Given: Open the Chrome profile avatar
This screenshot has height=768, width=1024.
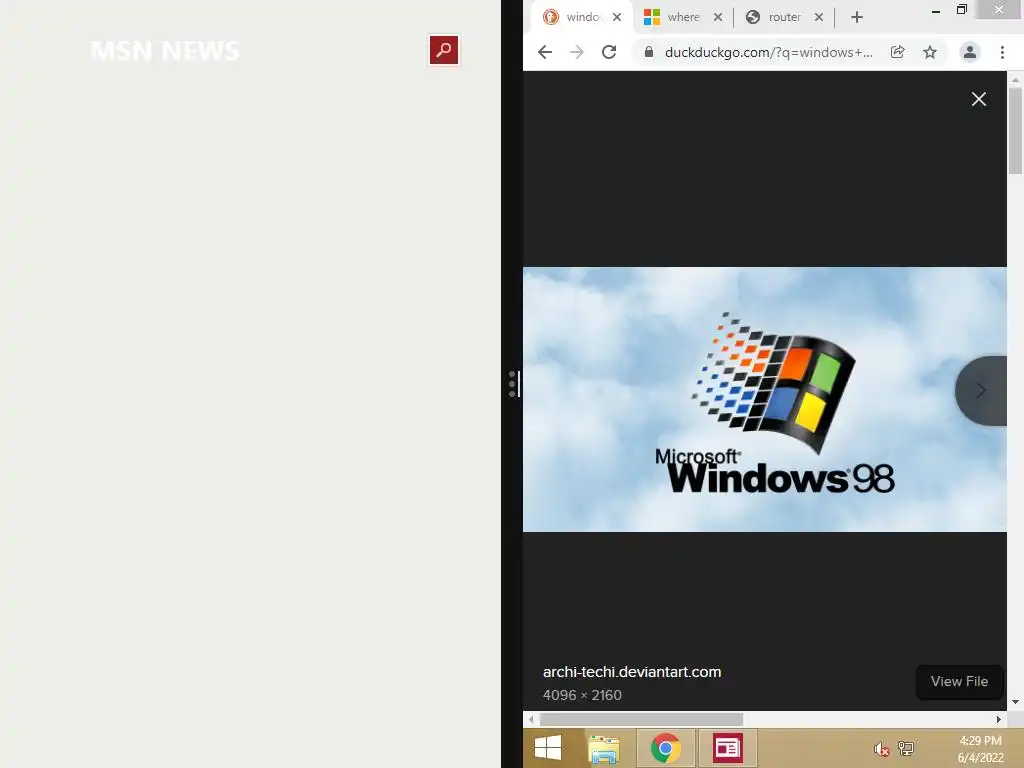Looking at the screenshot, I should coord(970,52).
